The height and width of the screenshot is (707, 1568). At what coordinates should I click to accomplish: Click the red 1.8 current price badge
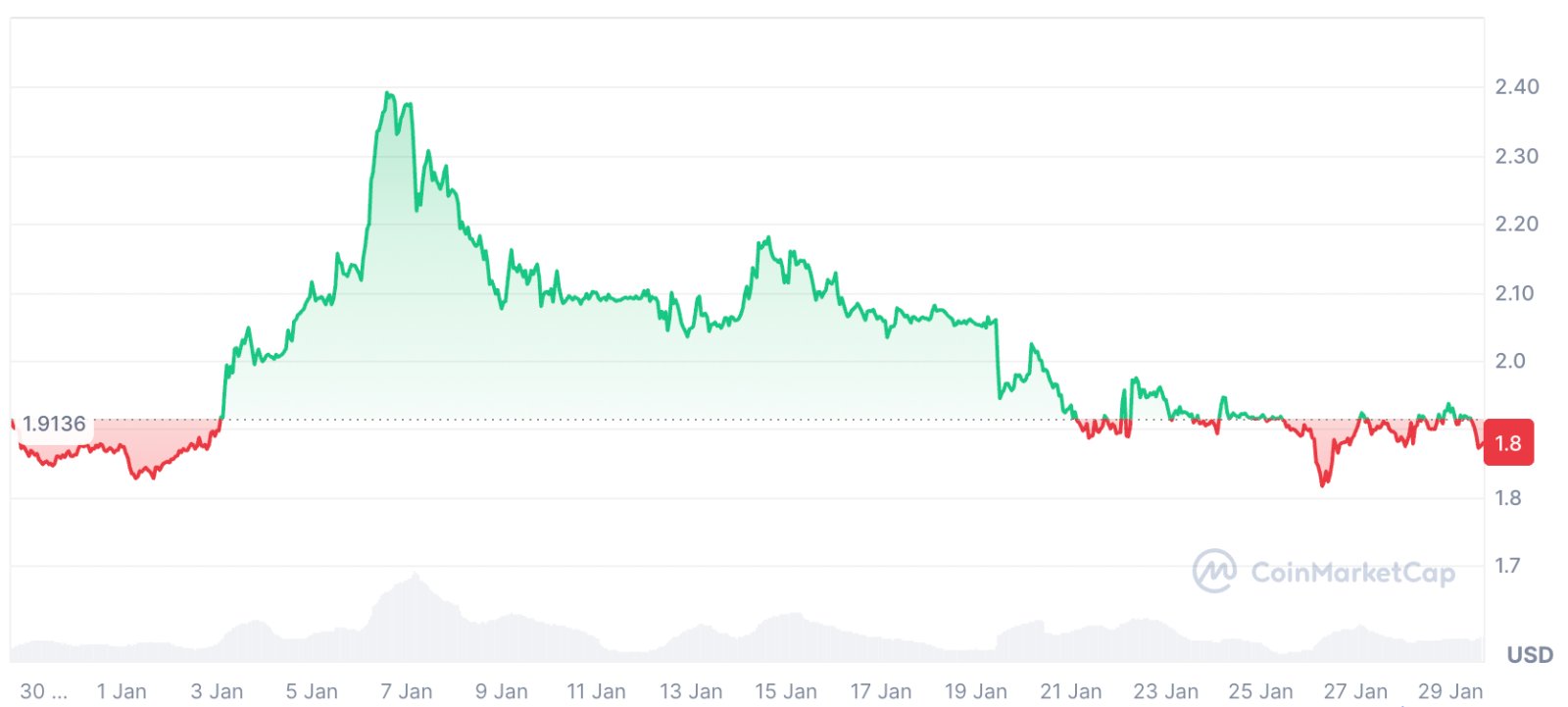[x=1508, y=442]
